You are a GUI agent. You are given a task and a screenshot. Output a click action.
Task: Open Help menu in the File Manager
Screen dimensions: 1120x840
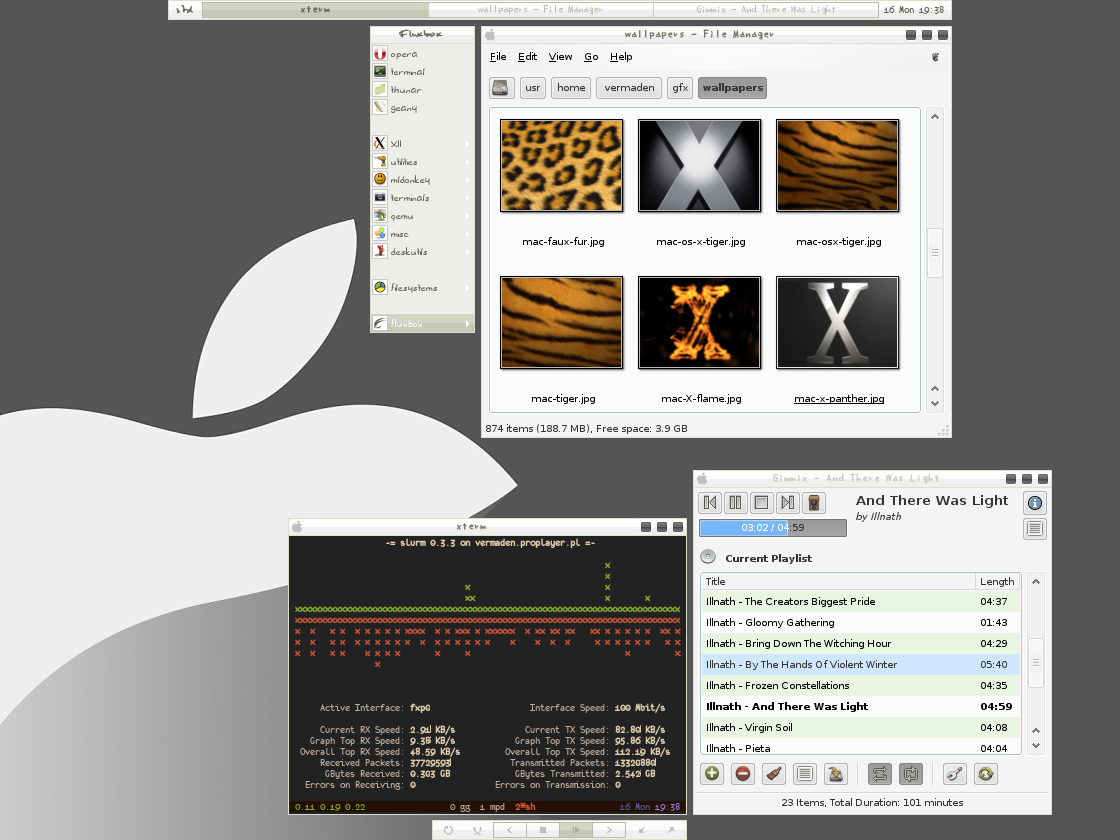621,56
